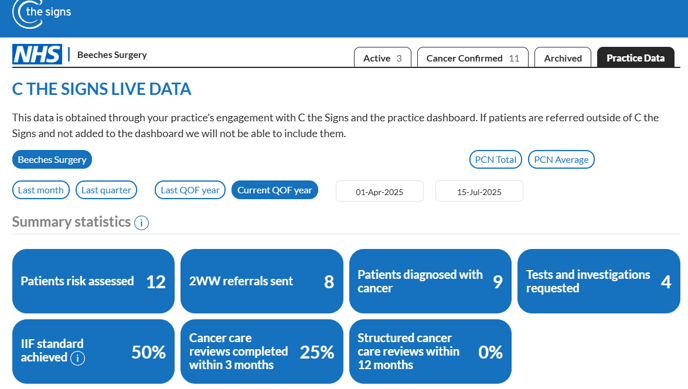
Task: View the Patients diagnosed with cancer tile
Action: click(430, 281)
